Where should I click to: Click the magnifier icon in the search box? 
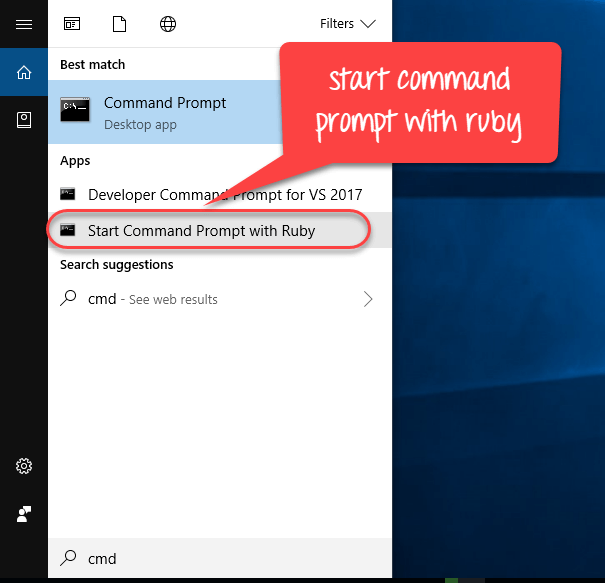point(68,559)
